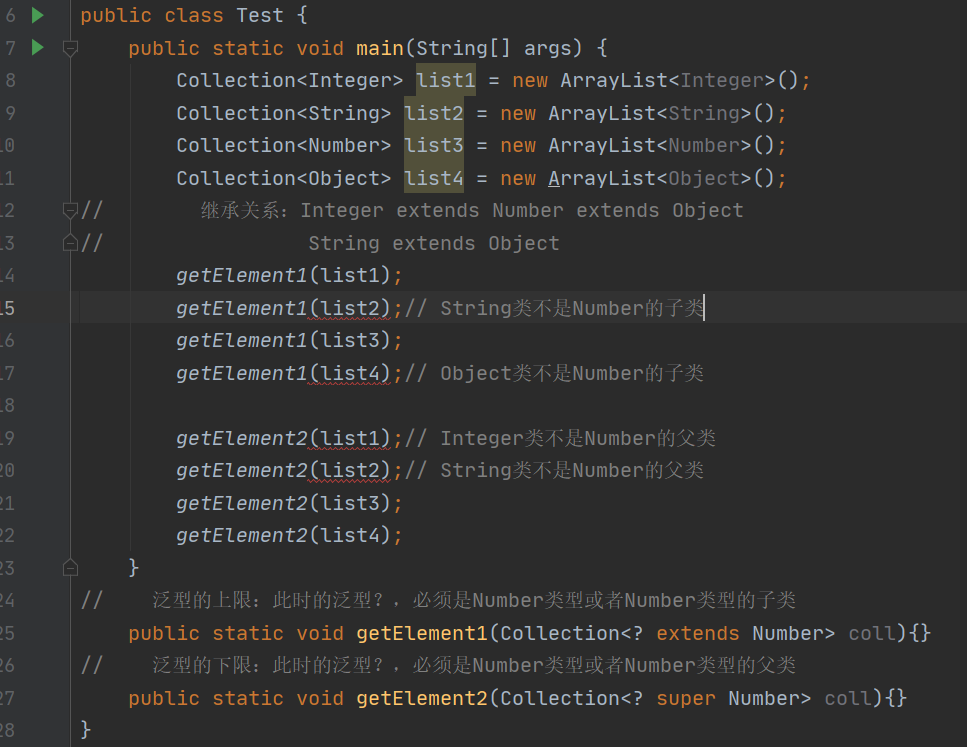Run the Test class via gutter arrow
The height and width of the screenshot is (747, 967).
click(38, 15)
